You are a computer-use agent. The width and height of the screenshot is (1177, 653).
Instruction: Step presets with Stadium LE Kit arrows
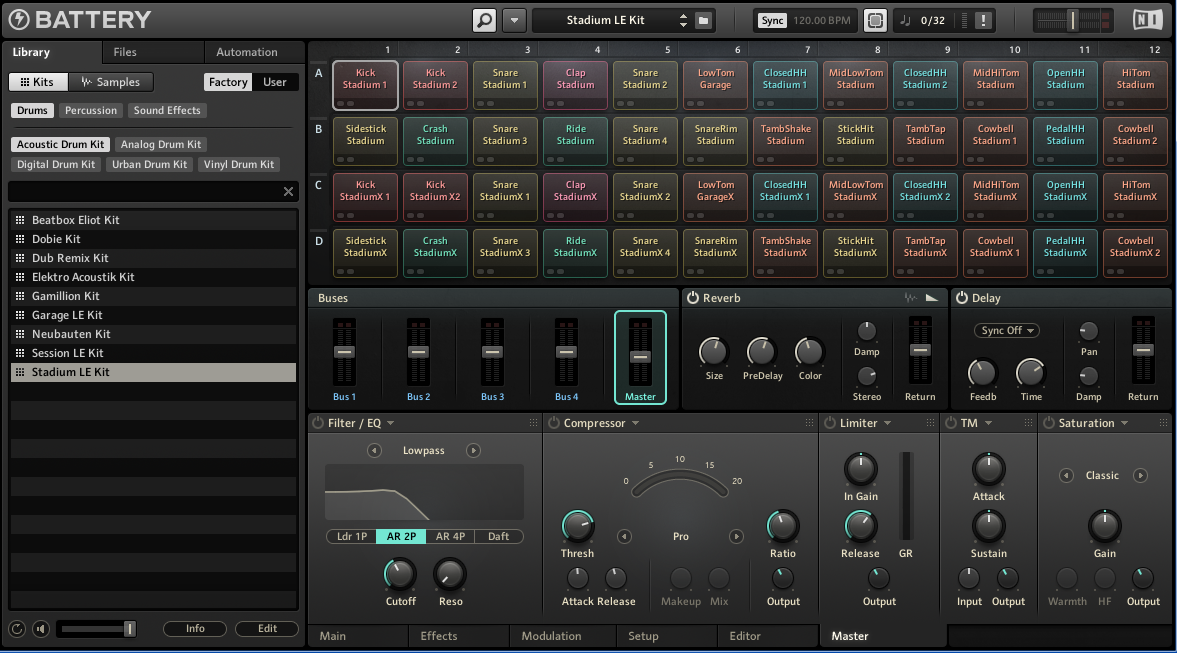tap(683, 20)
